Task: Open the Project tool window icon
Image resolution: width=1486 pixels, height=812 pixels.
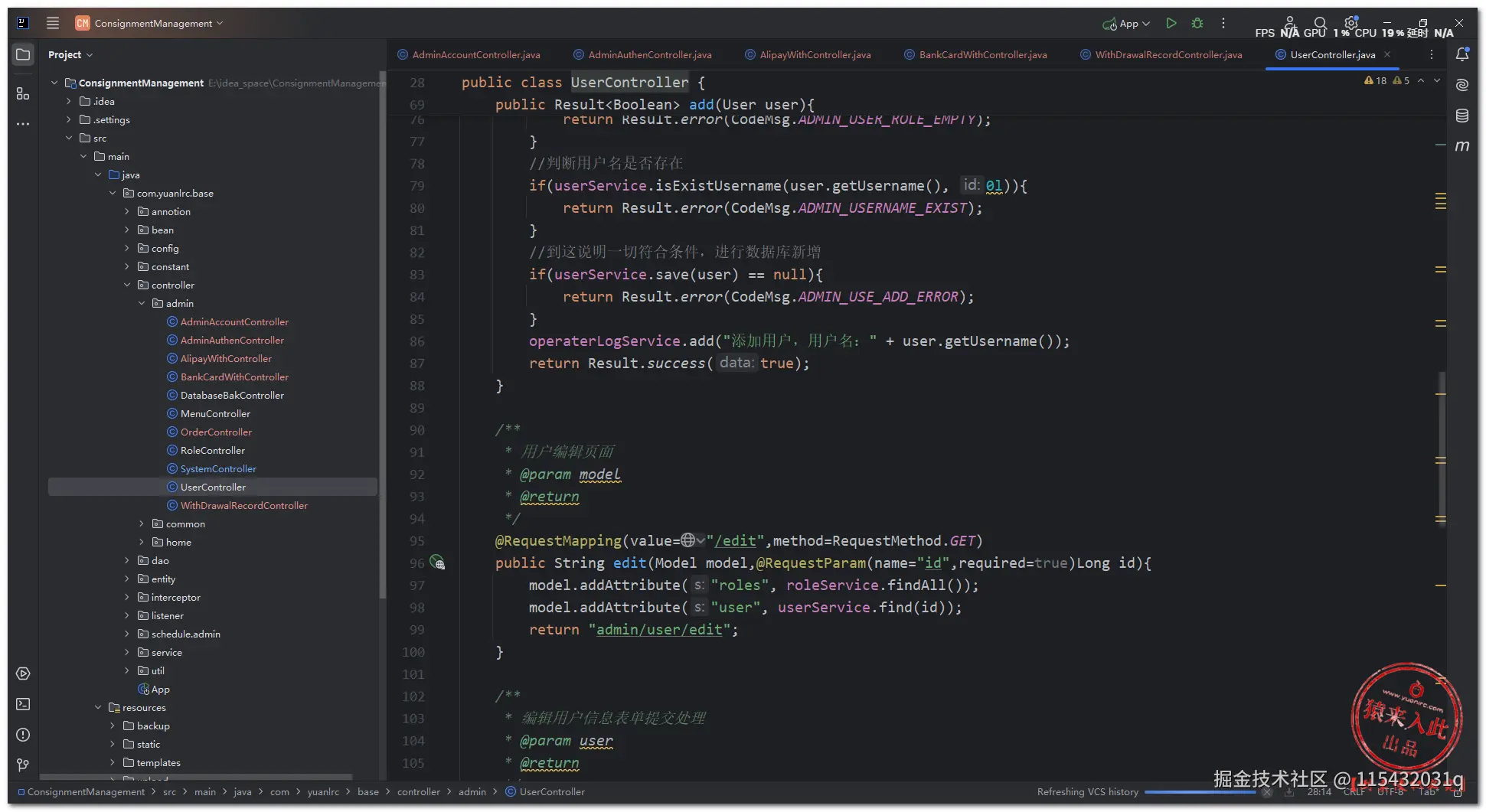Action: tap(23, 55)
